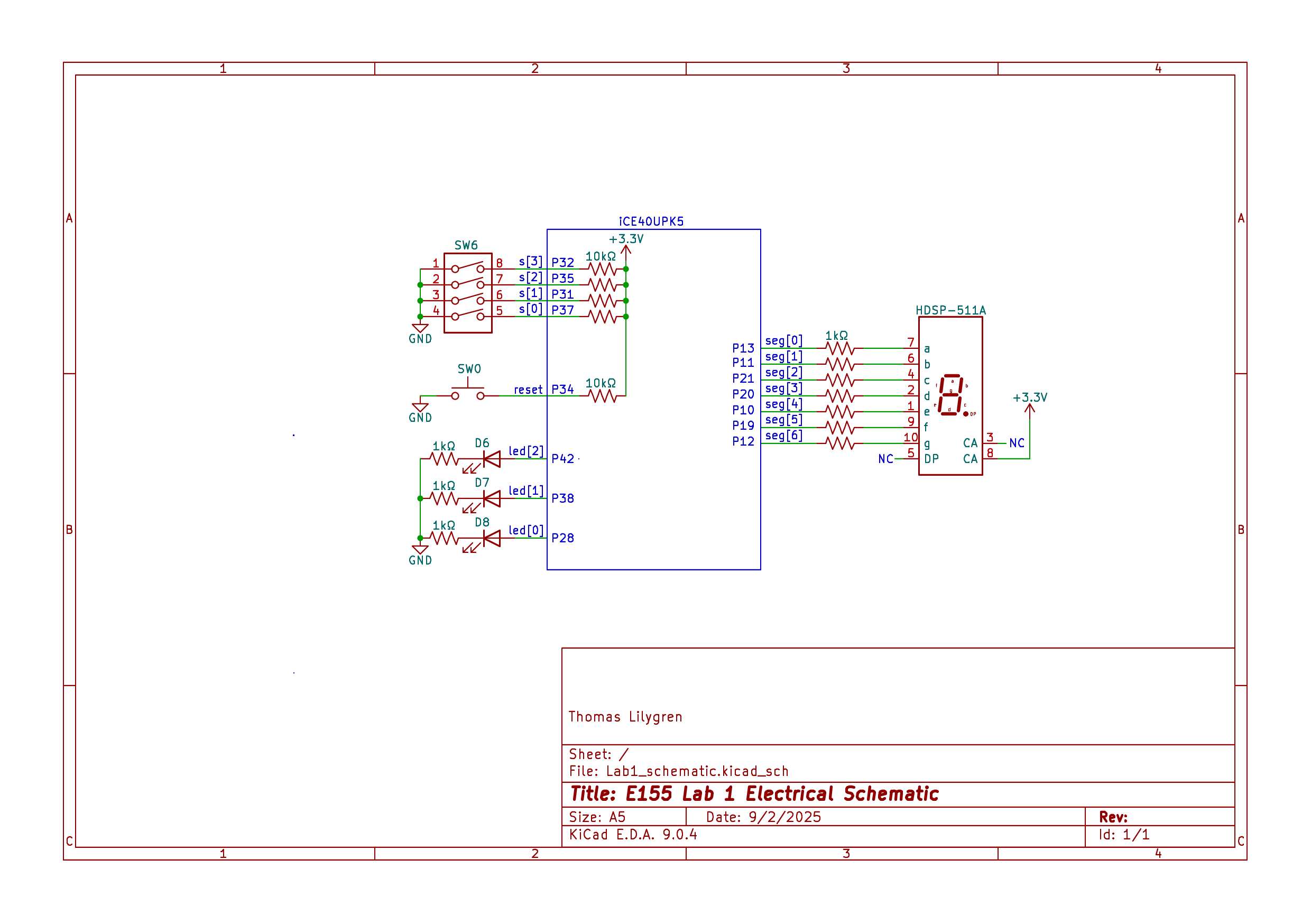Viewport: 1311px width, 924px height.
Task: Select the D7 LED symbol
Action: coord(491,498)
